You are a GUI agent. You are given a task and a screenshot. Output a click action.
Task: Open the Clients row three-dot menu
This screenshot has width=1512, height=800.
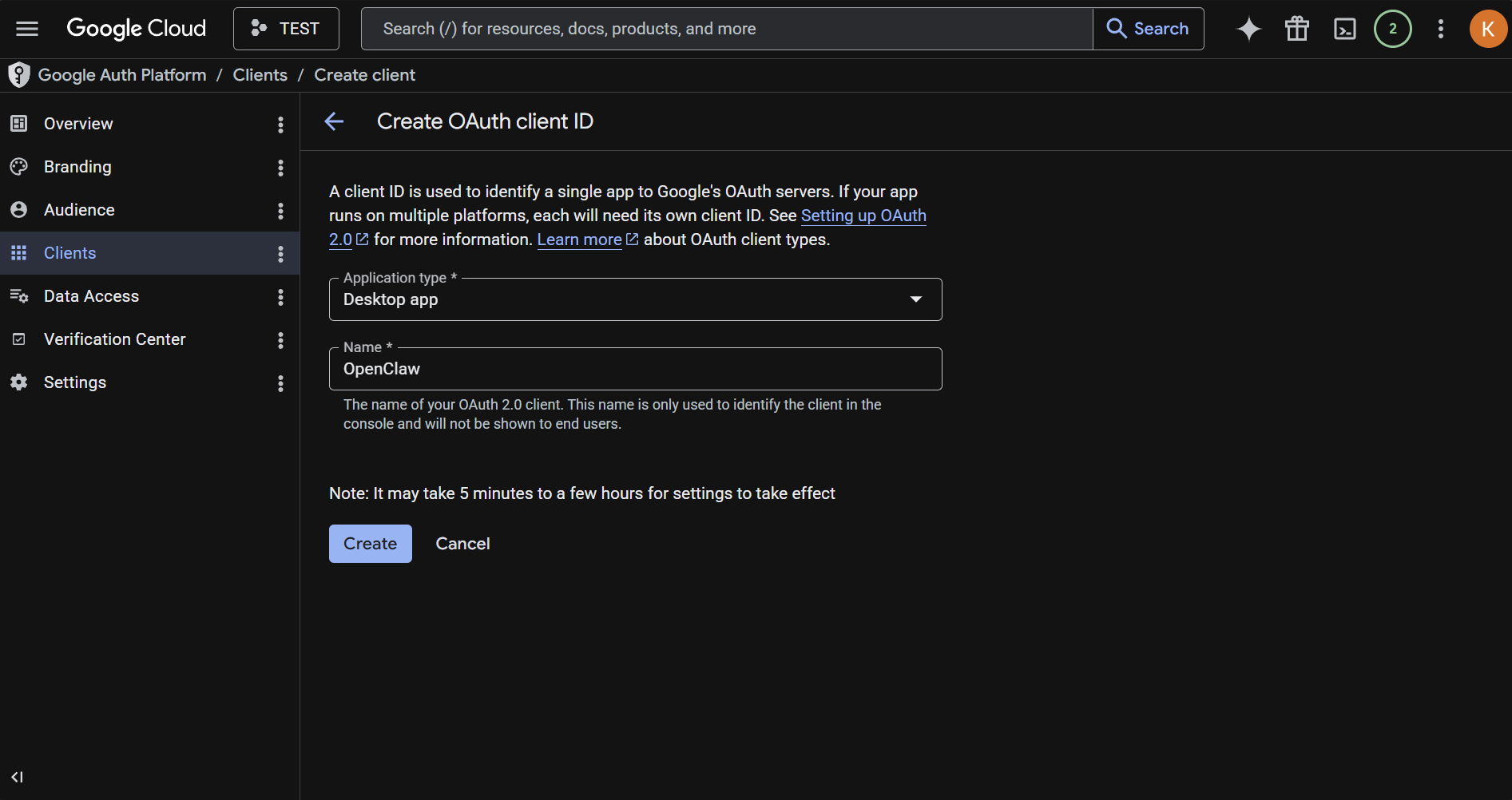280,254
